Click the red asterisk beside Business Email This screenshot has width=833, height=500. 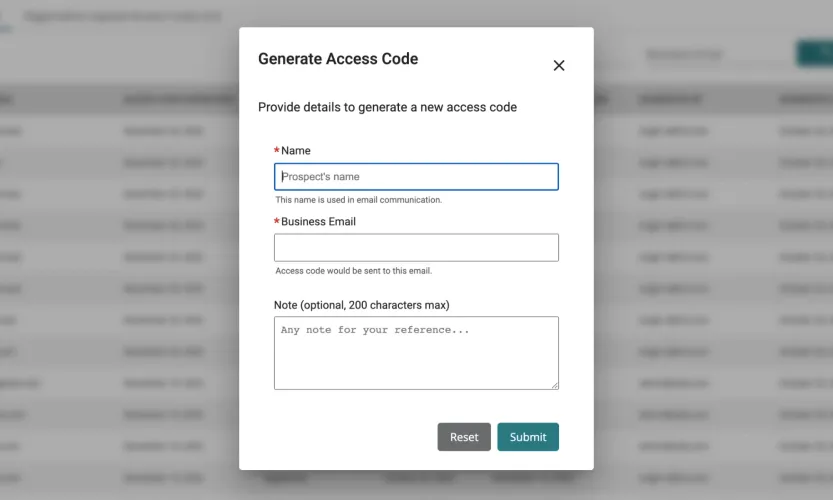[x=277, y=222]
